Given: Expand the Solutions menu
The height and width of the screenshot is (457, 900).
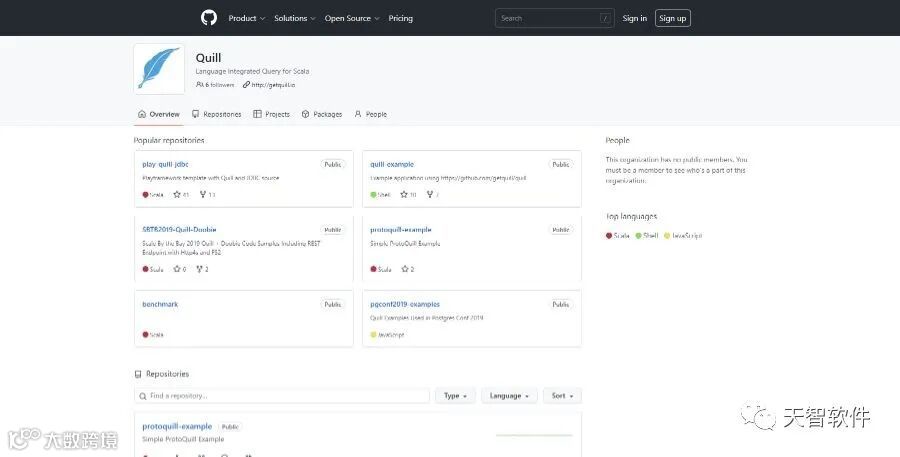Looking at the screenshot, I should (294, 18).
